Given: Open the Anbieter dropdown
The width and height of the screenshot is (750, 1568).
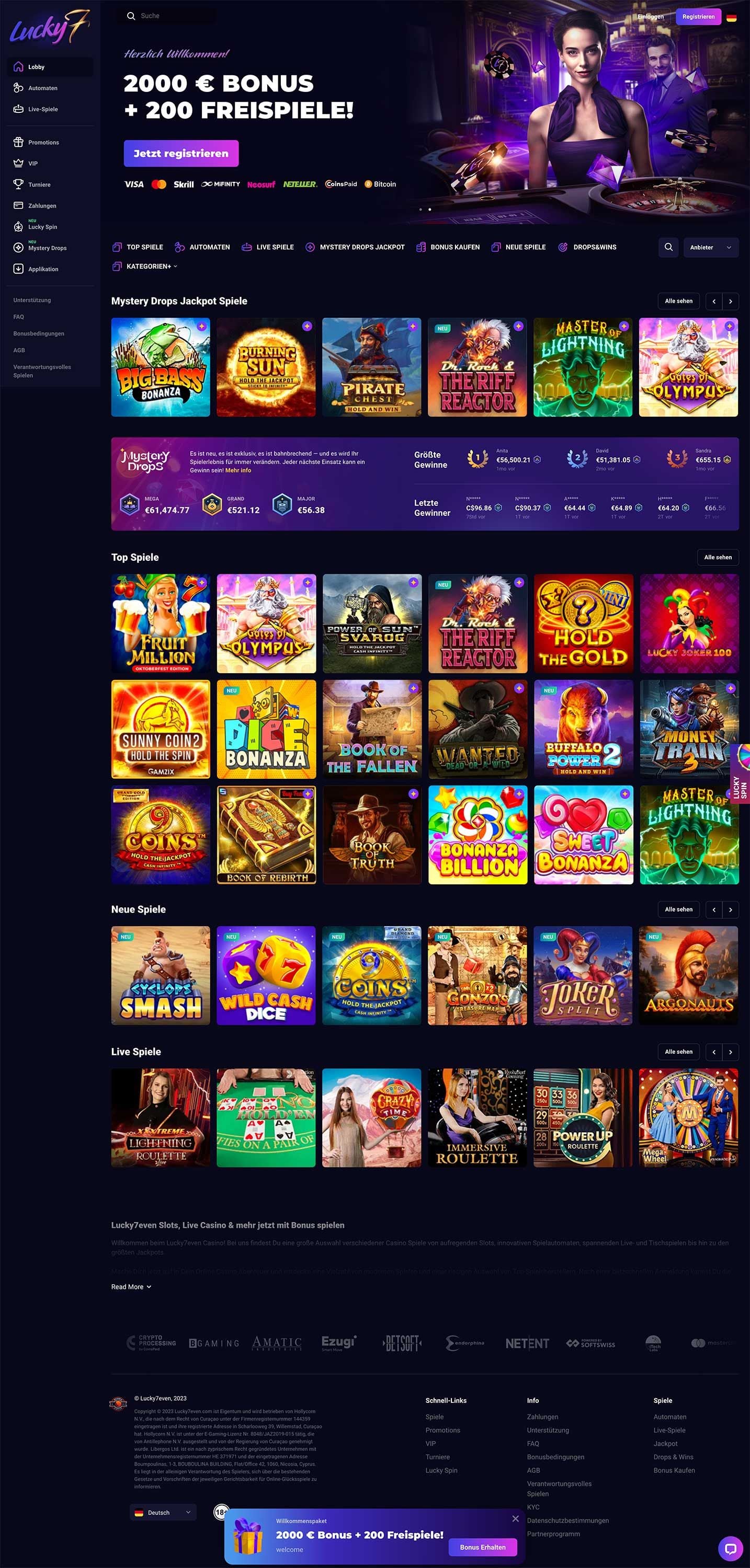Looking at the screenshot, I should pos(711,247).
